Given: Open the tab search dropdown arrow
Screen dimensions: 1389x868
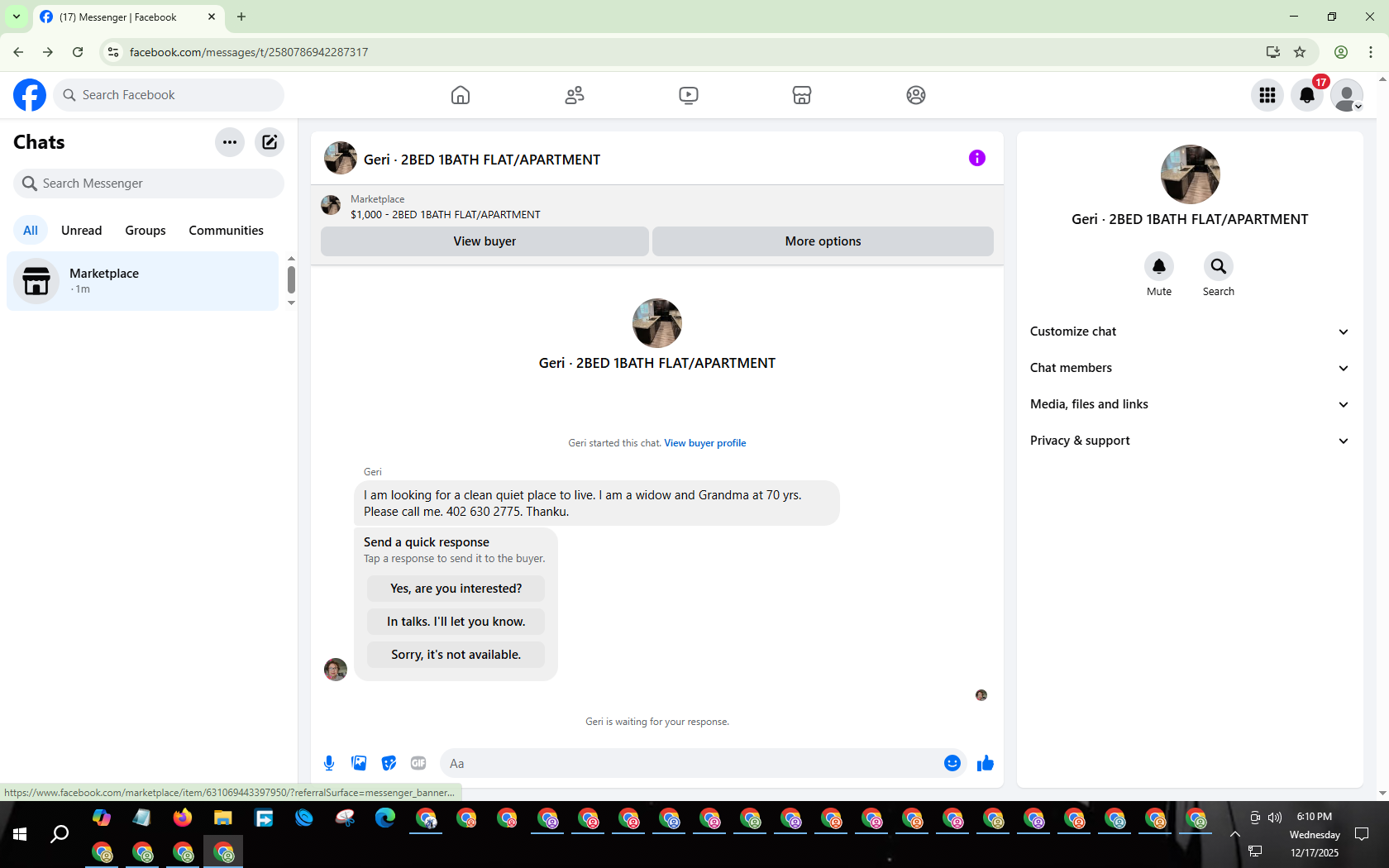Looking at the screenshot, I should pos(17,17).
